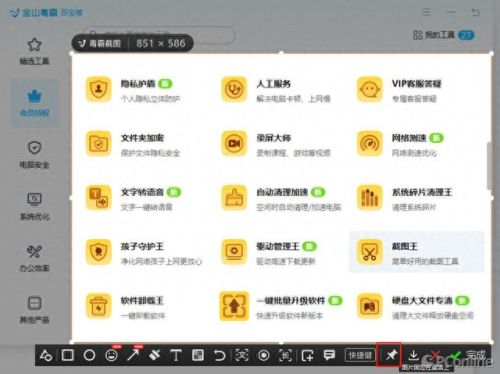
Task: Click the tool list vertical scrollbar
Action: click(x=489, y=166)
